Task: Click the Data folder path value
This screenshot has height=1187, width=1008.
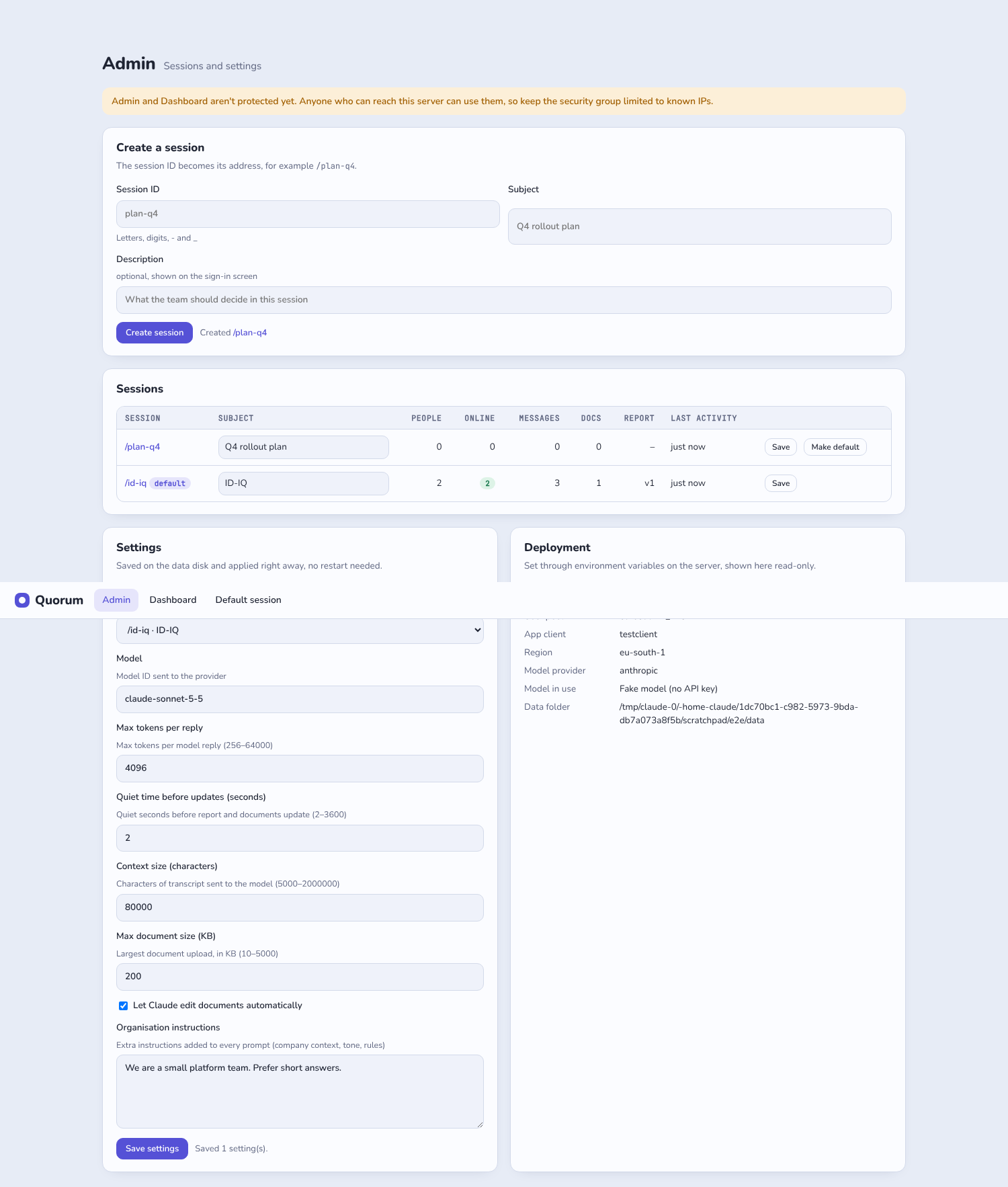Action: click(x=739, y=714)
